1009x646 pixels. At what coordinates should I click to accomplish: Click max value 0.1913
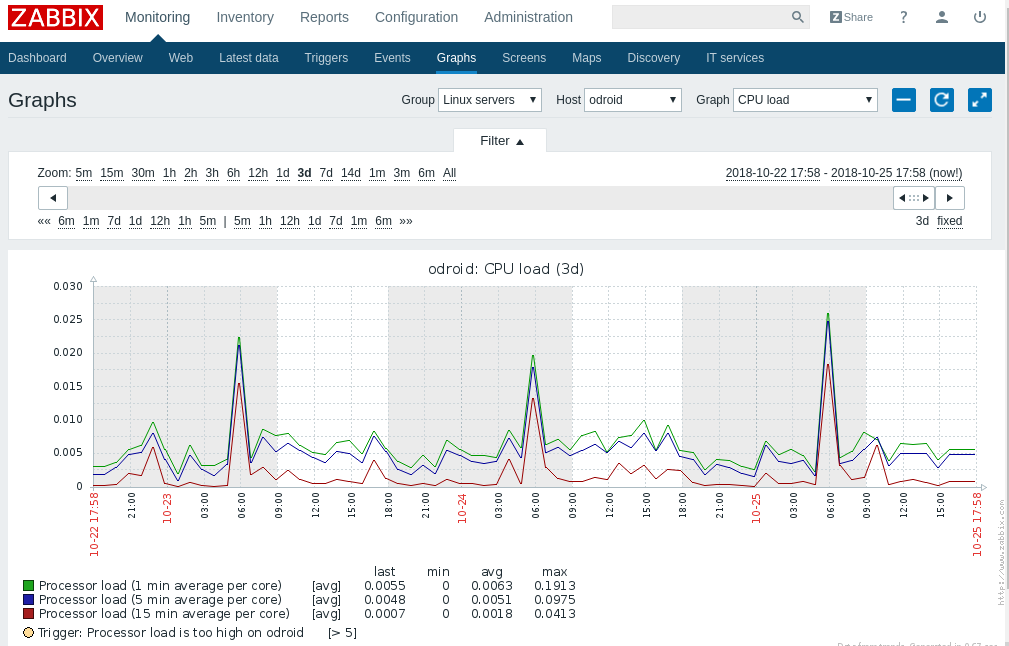point(555,586)
